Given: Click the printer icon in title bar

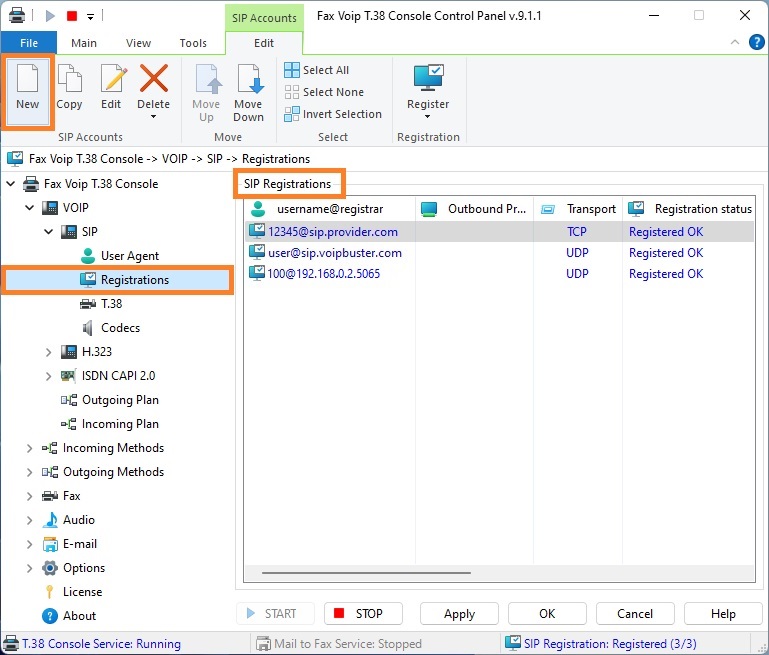Looking at the screenshot, I should [17, 15].
